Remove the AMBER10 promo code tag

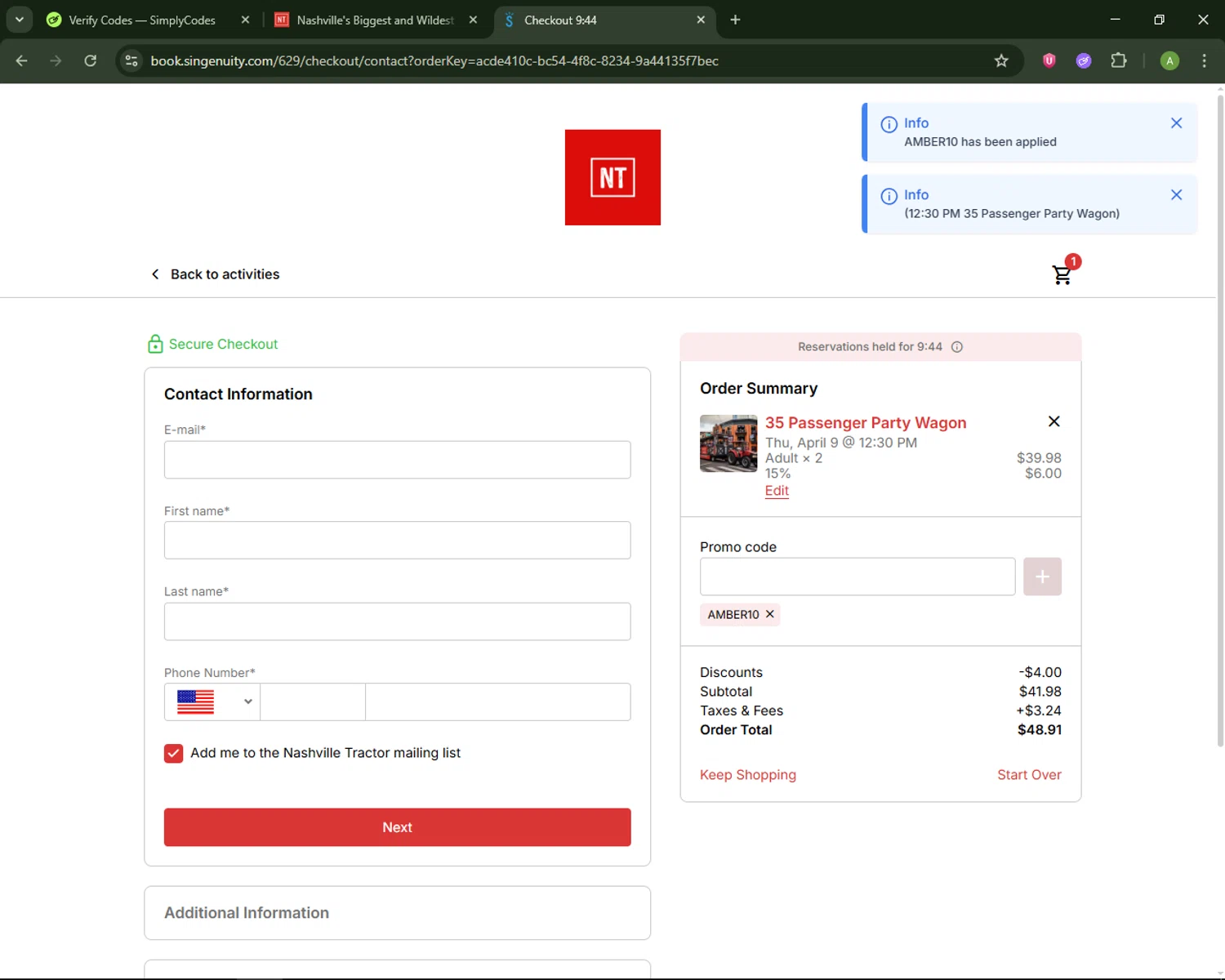coord(769,614)
